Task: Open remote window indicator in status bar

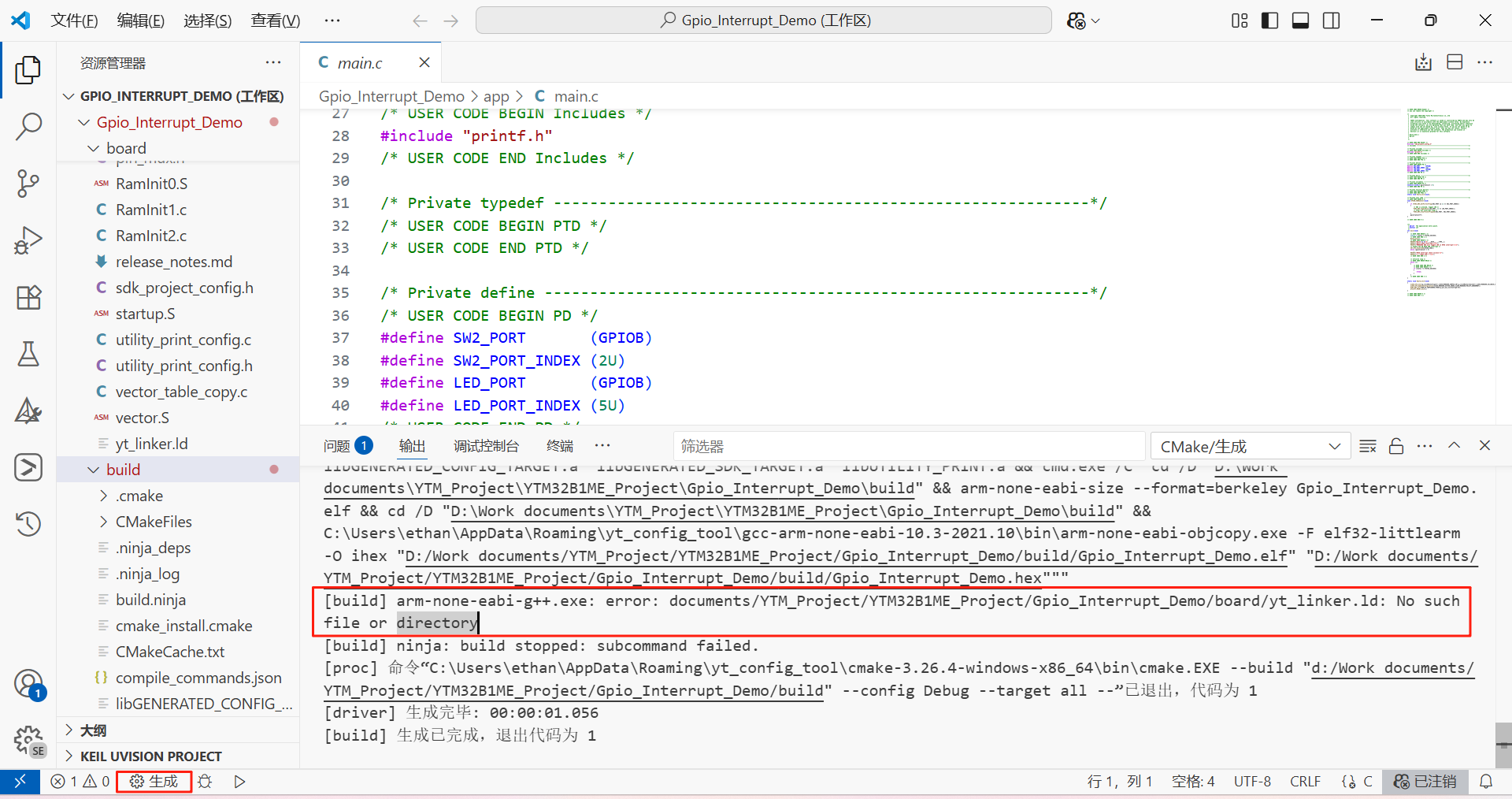Action: point(20,782)
